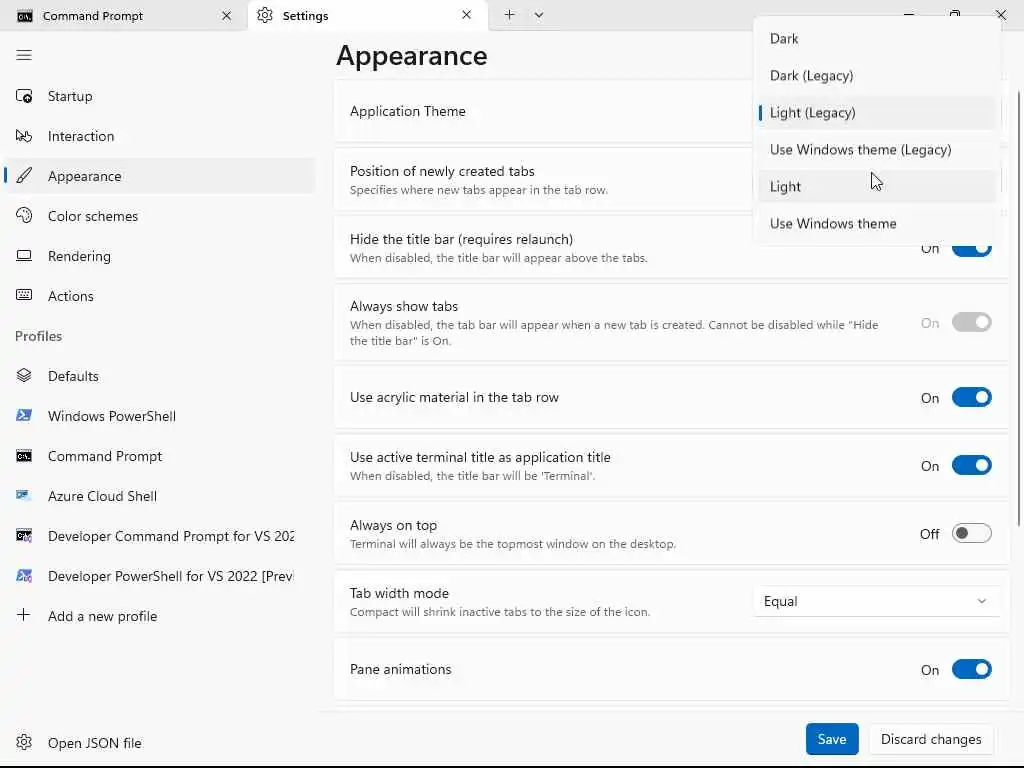Click the Defaults layers icon
This screenshot has height=768, width=1024.
click(24, 376)
